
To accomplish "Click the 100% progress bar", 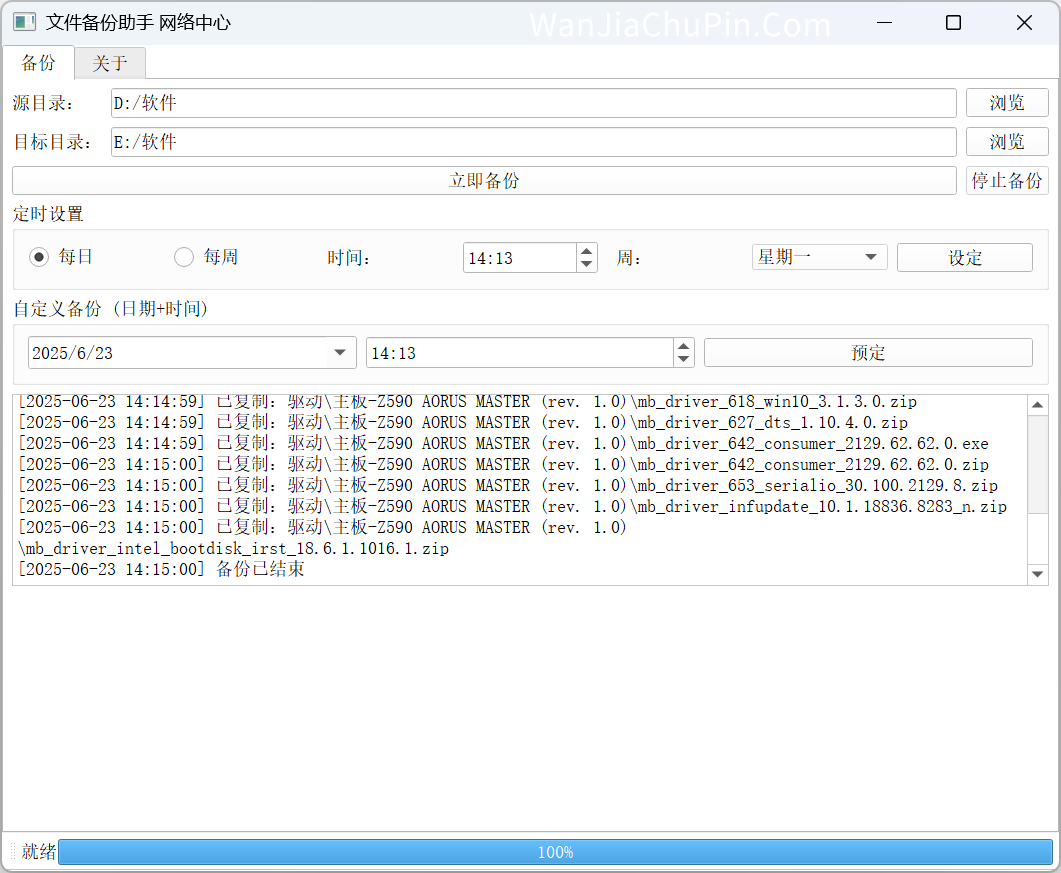I will click(555, 852).
